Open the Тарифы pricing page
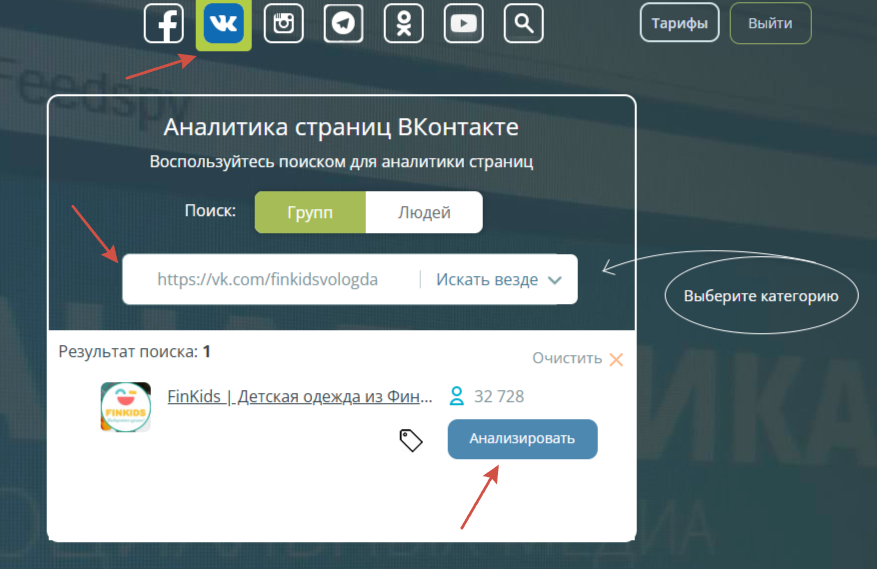 coord(680,23)
